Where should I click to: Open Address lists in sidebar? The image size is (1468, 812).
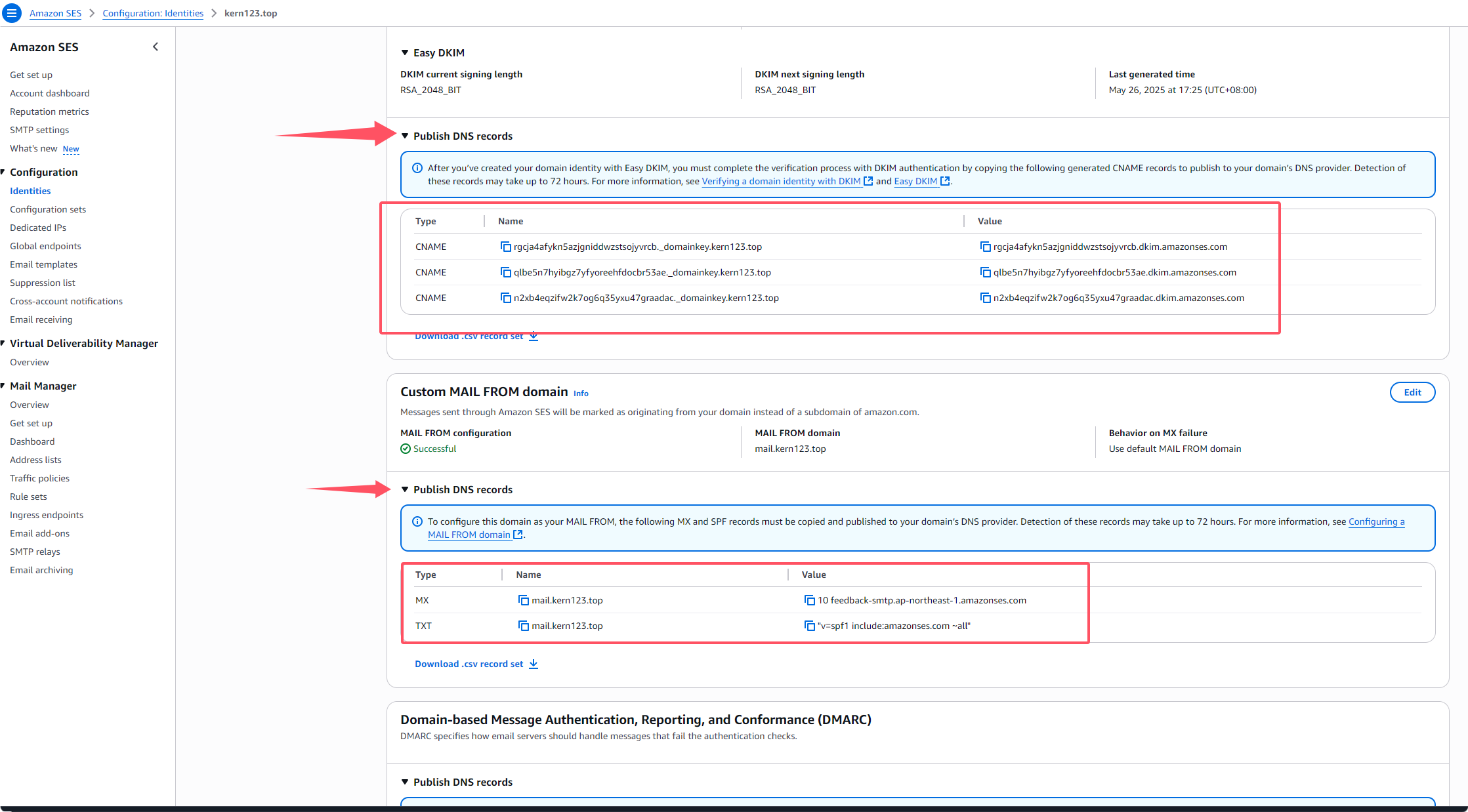35,460
